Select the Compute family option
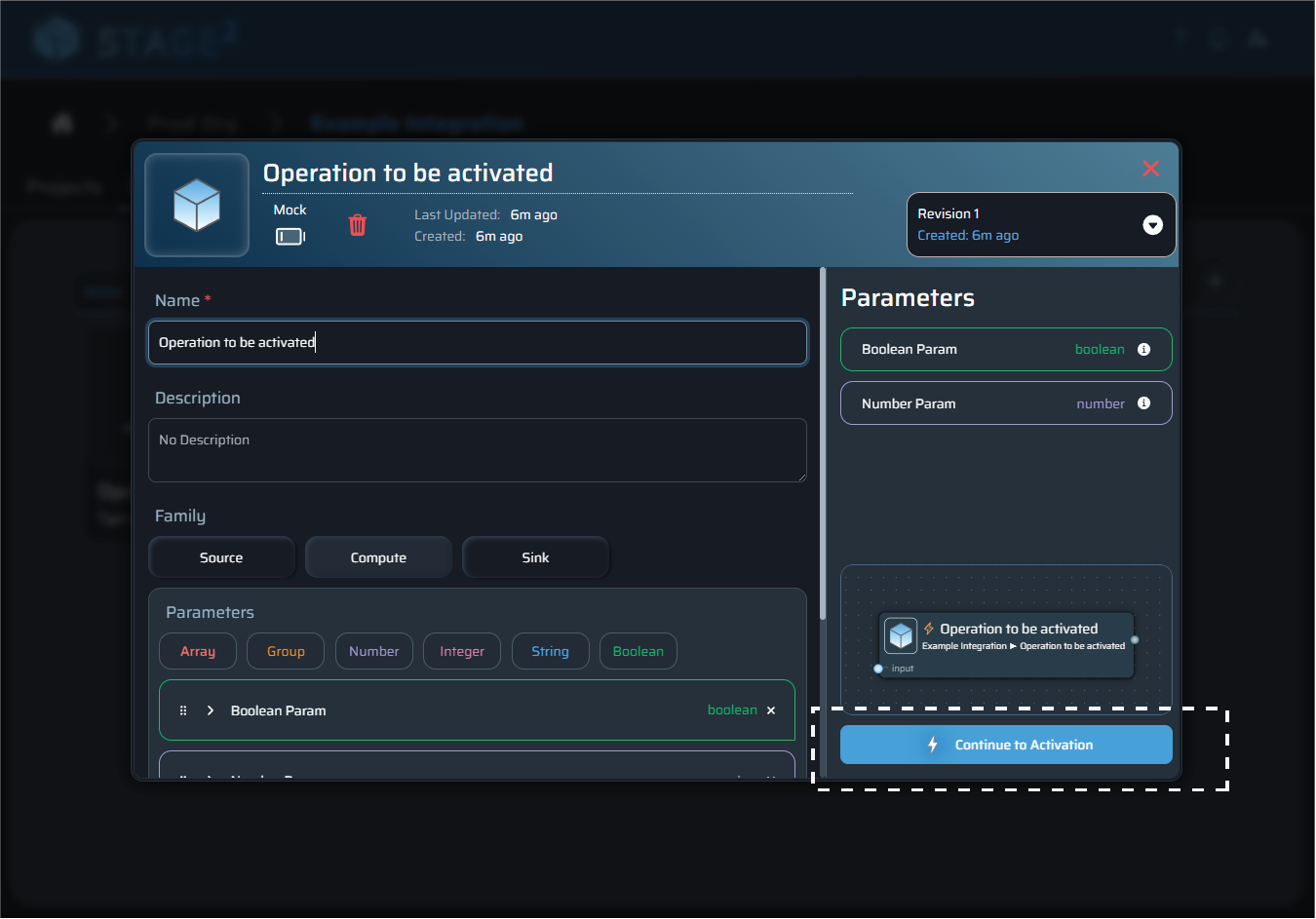Viewport: 1316px width, 919px height. pos(378,557)
